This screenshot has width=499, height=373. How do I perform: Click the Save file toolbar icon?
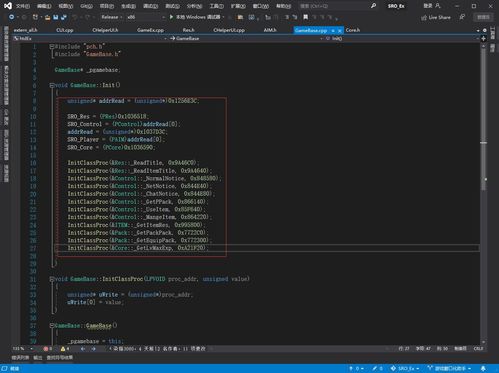pos(56,17)
